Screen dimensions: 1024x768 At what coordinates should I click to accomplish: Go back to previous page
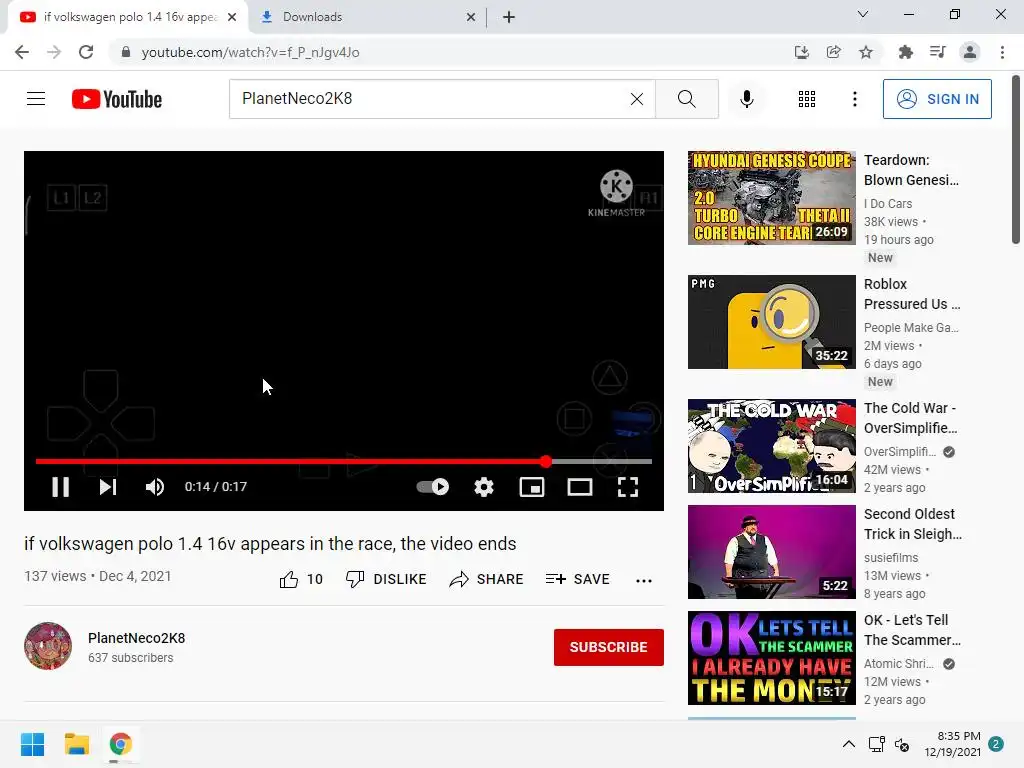22,52
